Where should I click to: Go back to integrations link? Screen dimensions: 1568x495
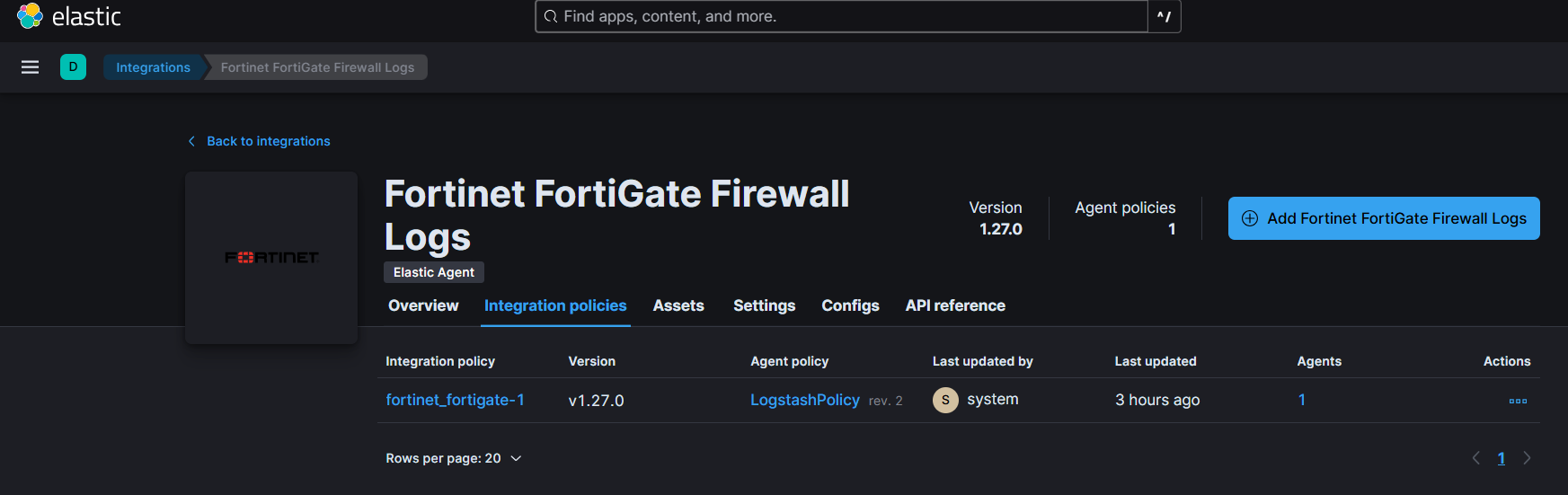click(x=268, y=141)
